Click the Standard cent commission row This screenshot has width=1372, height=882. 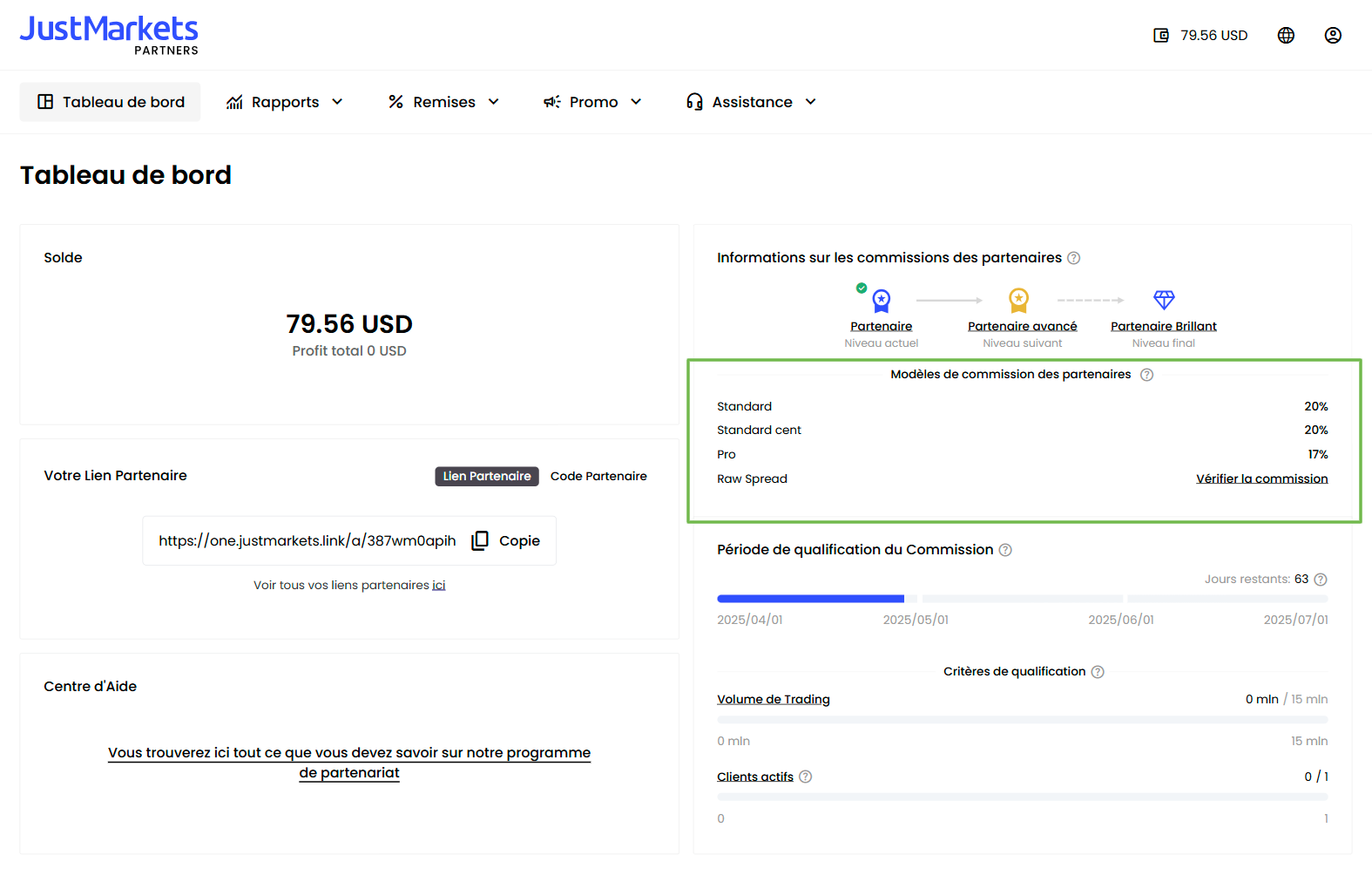coord(1023,430)
